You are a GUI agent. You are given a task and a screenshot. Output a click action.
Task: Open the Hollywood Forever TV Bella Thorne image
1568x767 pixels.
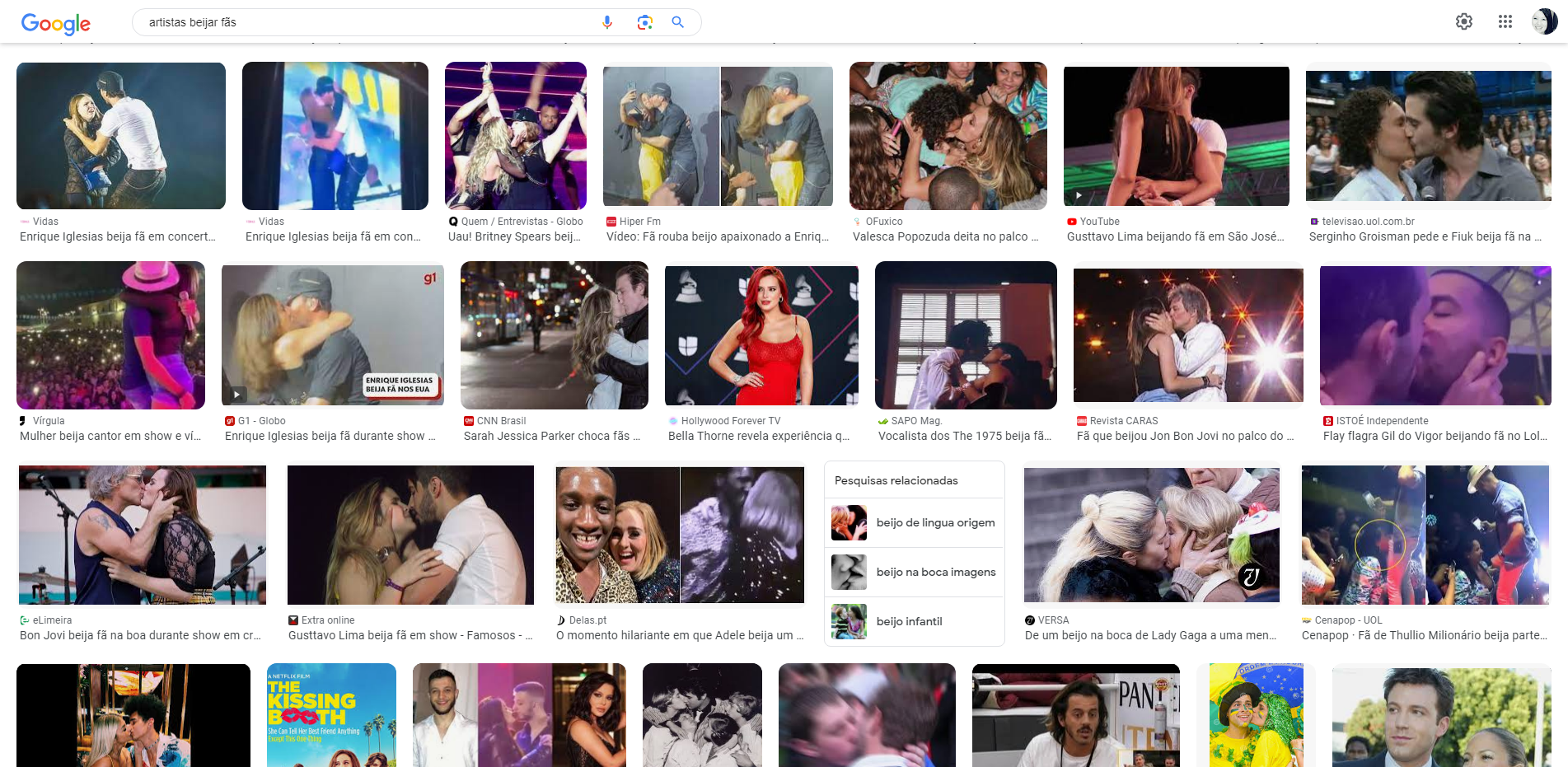761,335
